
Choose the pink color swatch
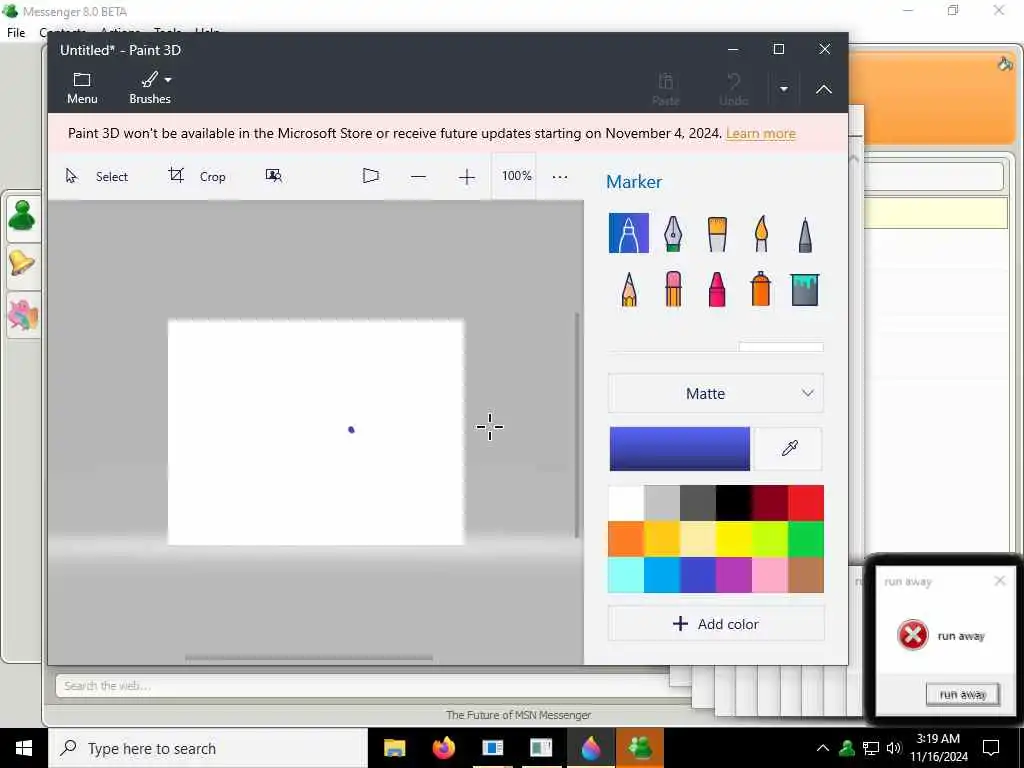[769, 575]
